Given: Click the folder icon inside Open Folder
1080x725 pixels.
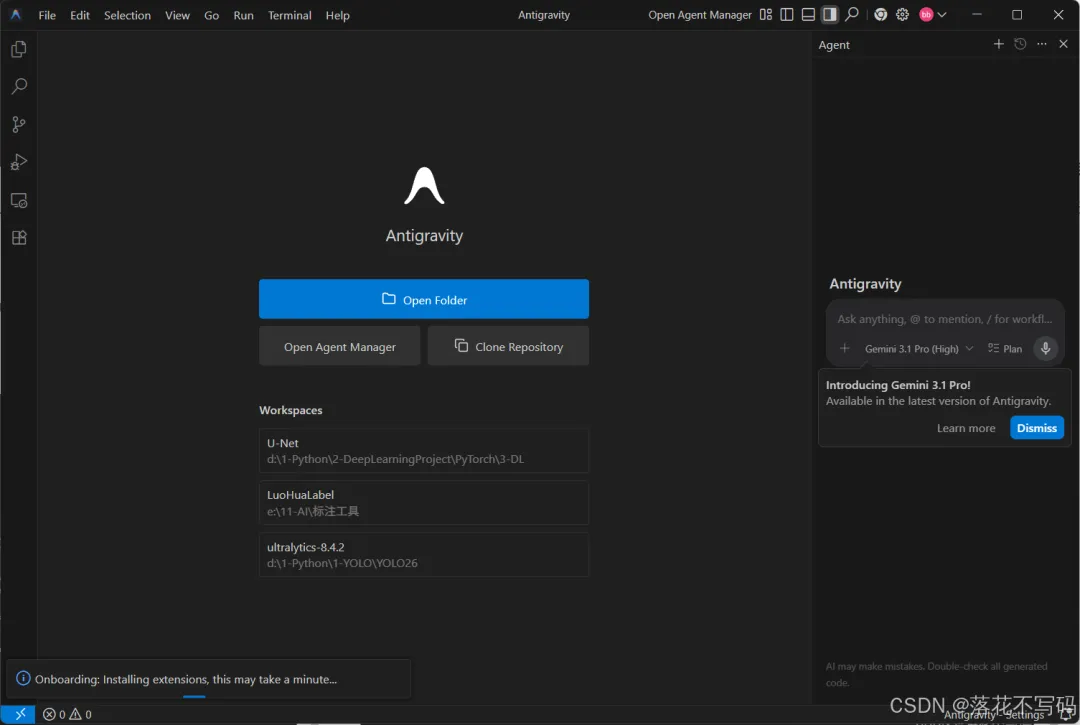Looking at the screenshot, I should 388,299.
